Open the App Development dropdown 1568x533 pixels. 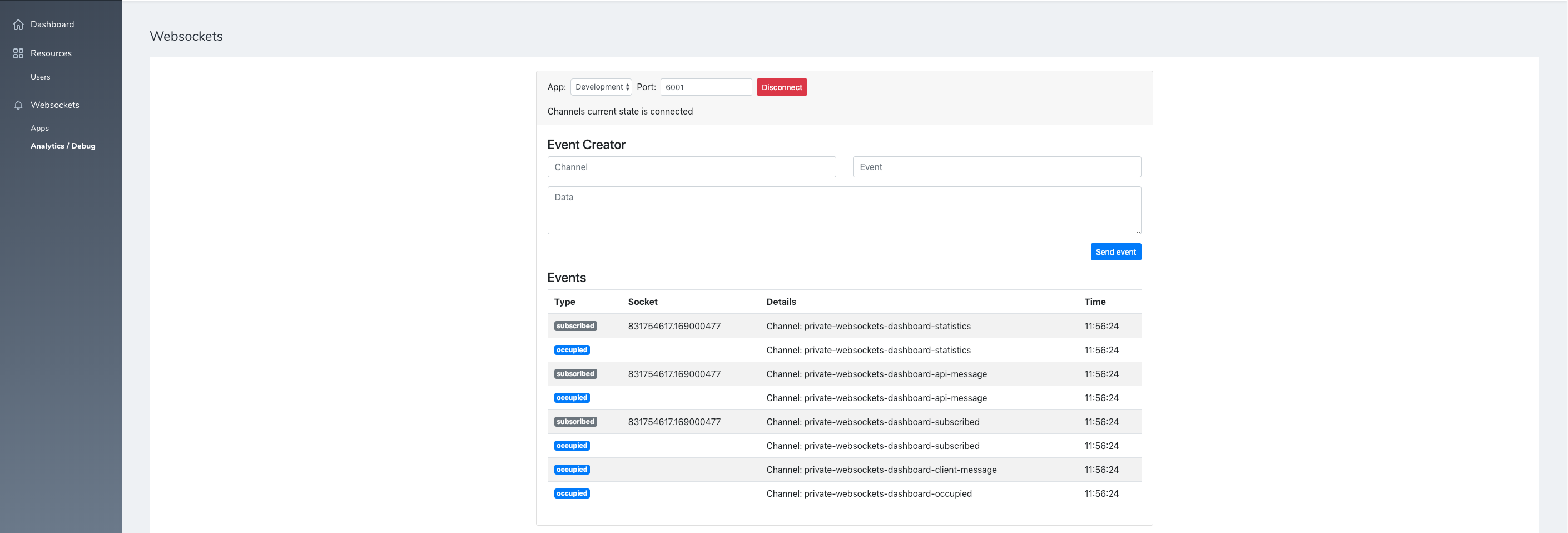pyautogui.click(x=601, y=87)
